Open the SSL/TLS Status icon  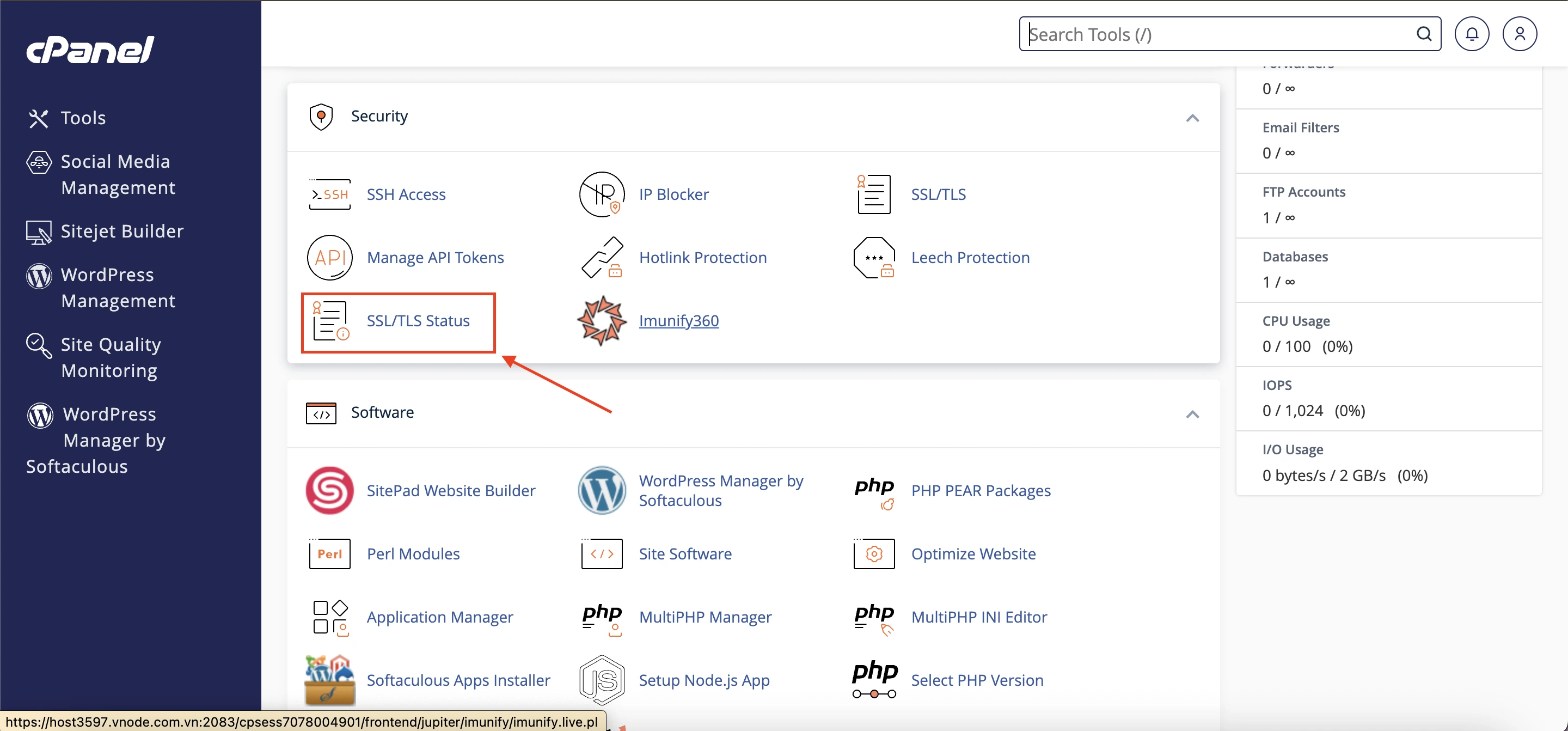(x=330, y=321)
